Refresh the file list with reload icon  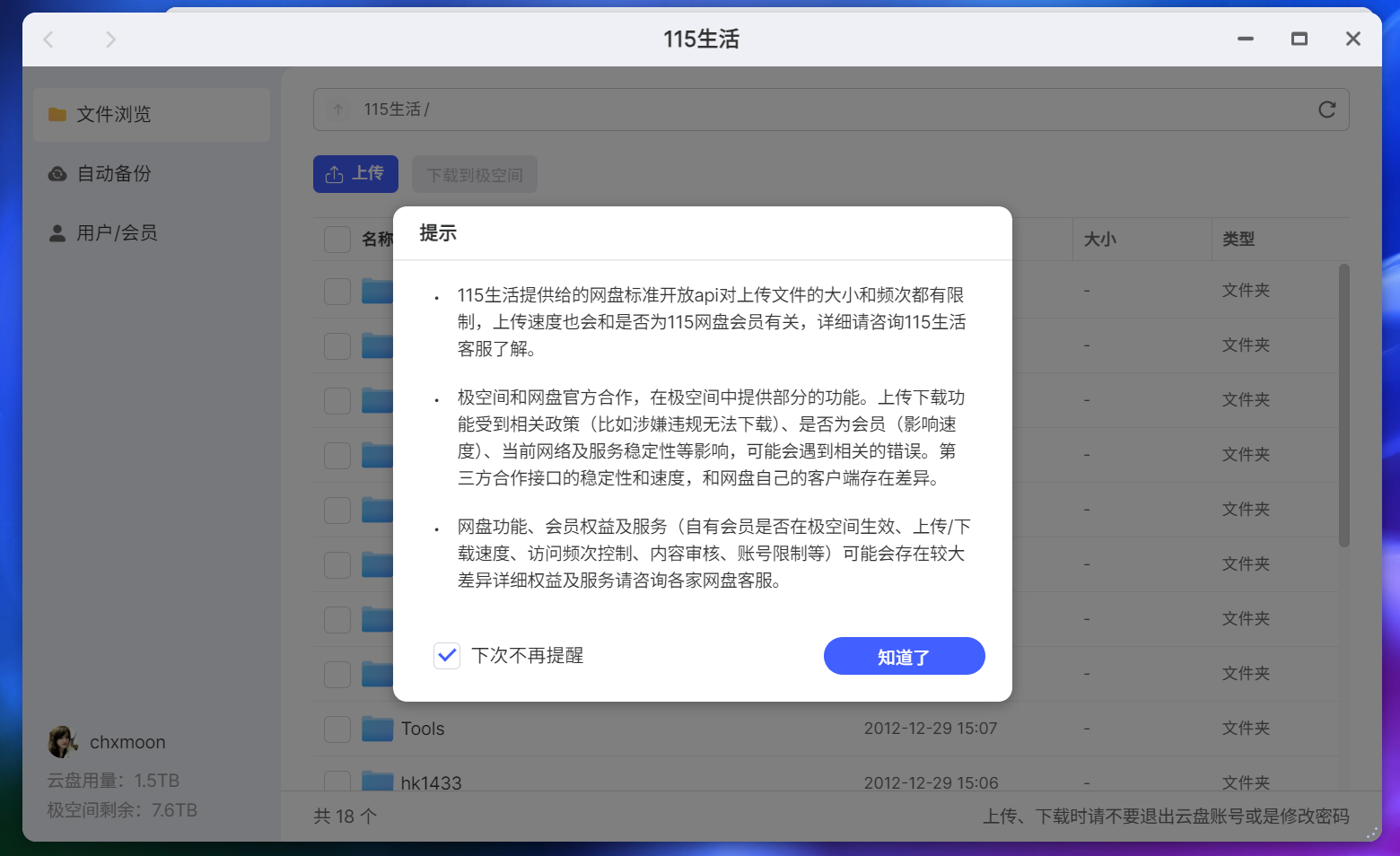[x=1327, y=109]
